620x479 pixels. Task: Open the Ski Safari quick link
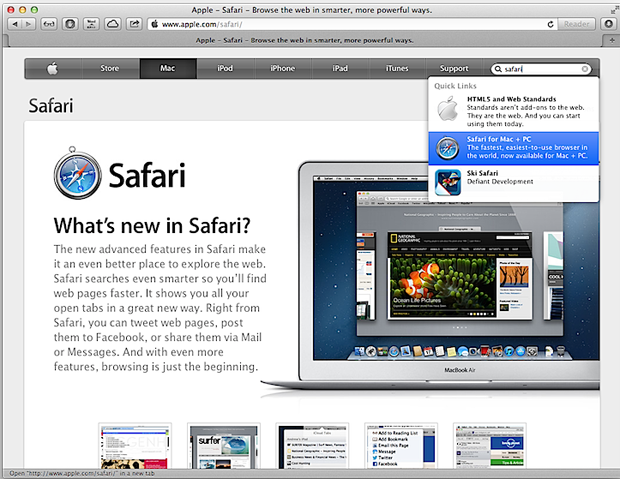[x=513, y=182]
